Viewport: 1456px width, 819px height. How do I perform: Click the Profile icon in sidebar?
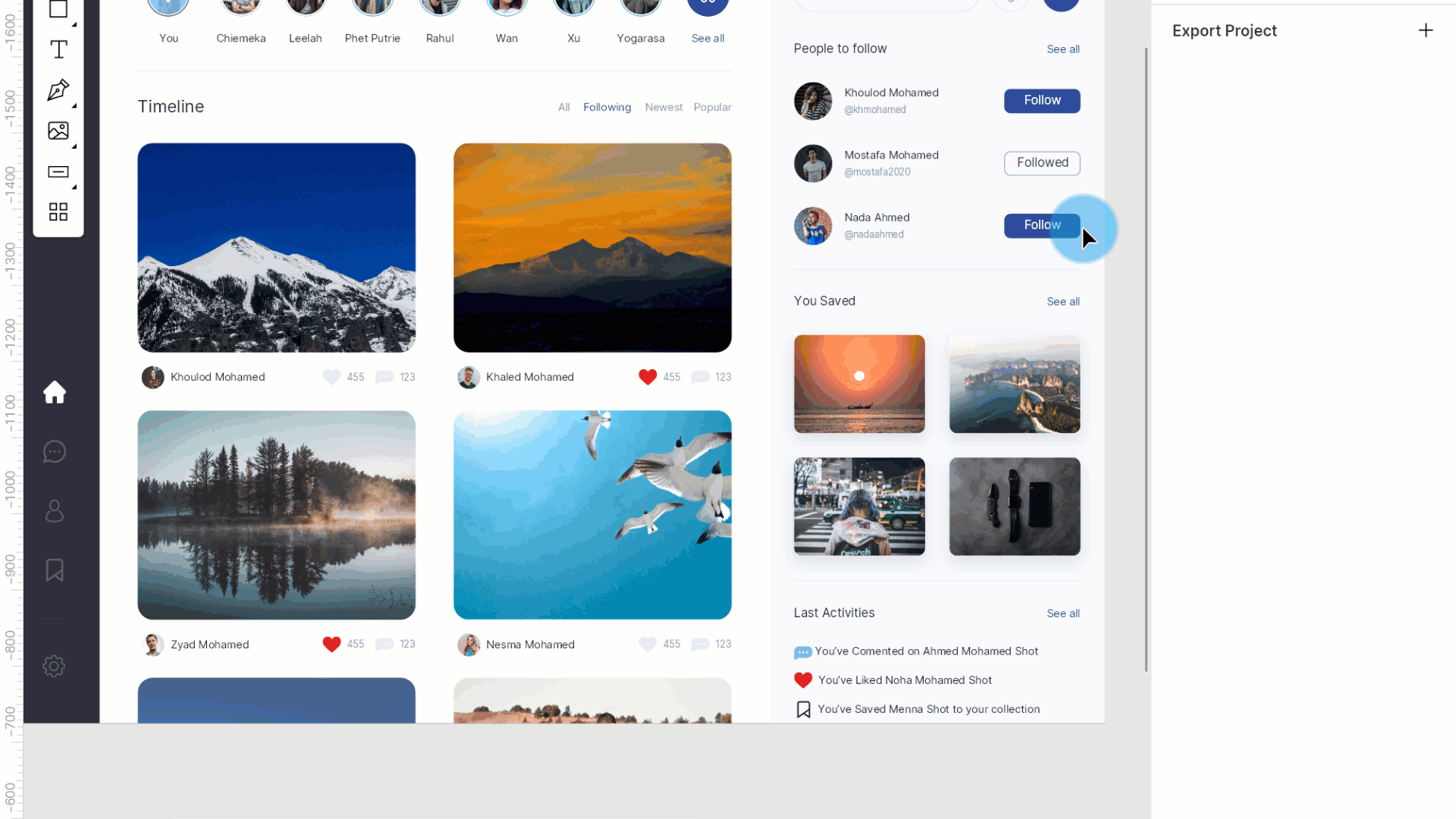click(x=55, y=511)
